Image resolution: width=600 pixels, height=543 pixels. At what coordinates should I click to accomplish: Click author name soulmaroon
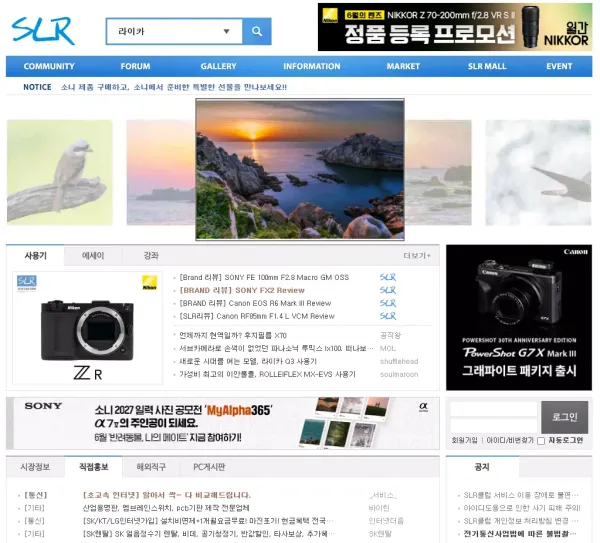pos(399,375)
